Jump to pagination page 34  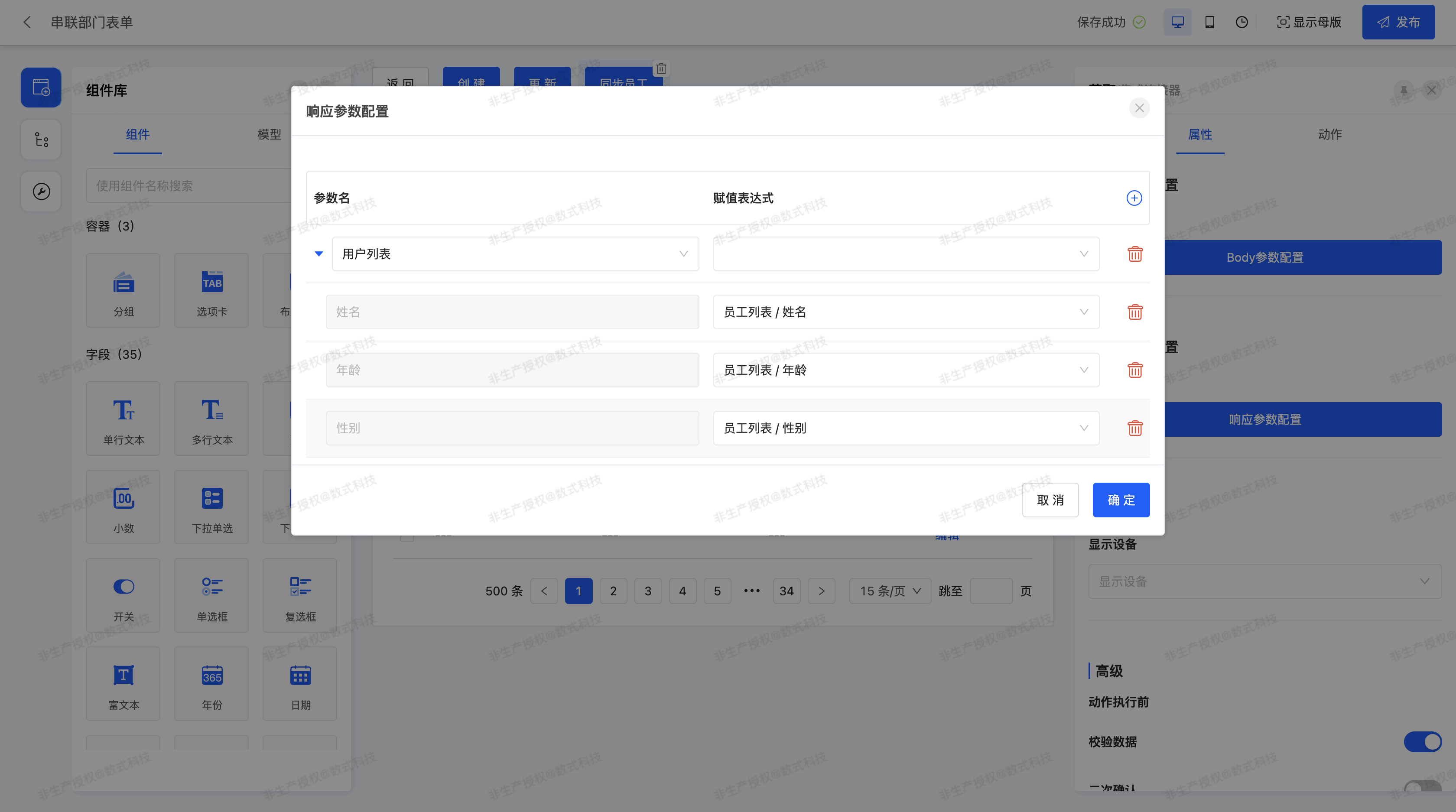pos(787,591)
